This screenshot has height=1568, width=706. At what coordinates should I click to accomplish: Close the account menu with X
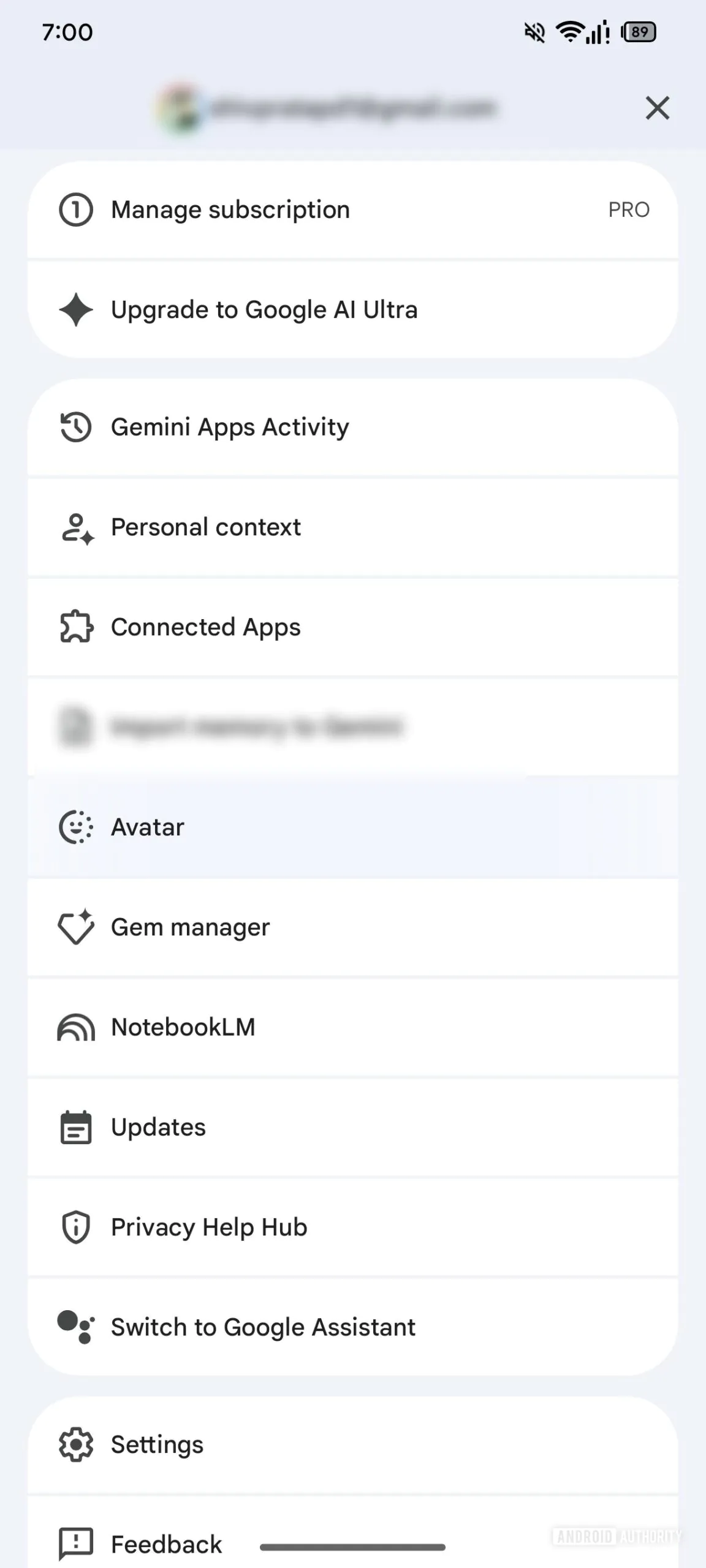click(657, 108)
